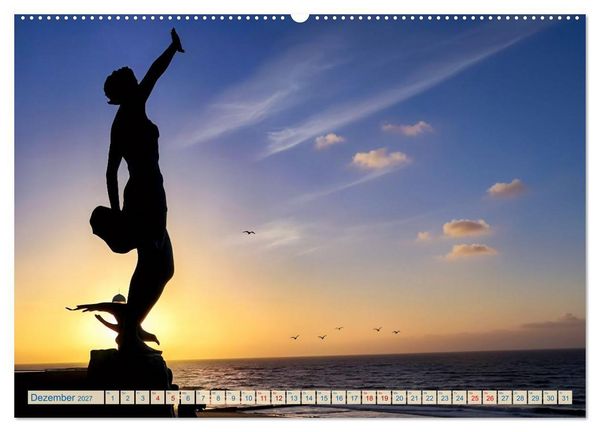Select day 10 in the calendar strip
This screenshot has width=600, height=432.
click(248, 397)
